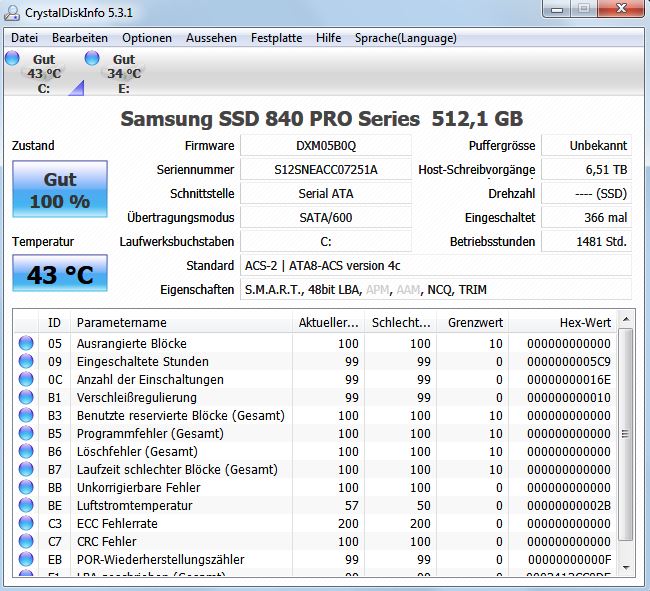The height and width of the screenshot is (591, 650).
Task: Click the Standard field ACS-2 | ATA8-ACS
Action: [x=436, y=266]
